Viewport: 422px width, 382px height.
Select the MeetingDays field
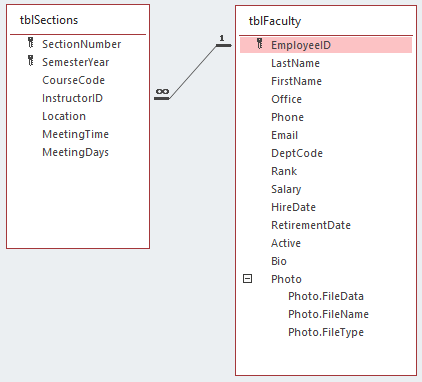76,152
